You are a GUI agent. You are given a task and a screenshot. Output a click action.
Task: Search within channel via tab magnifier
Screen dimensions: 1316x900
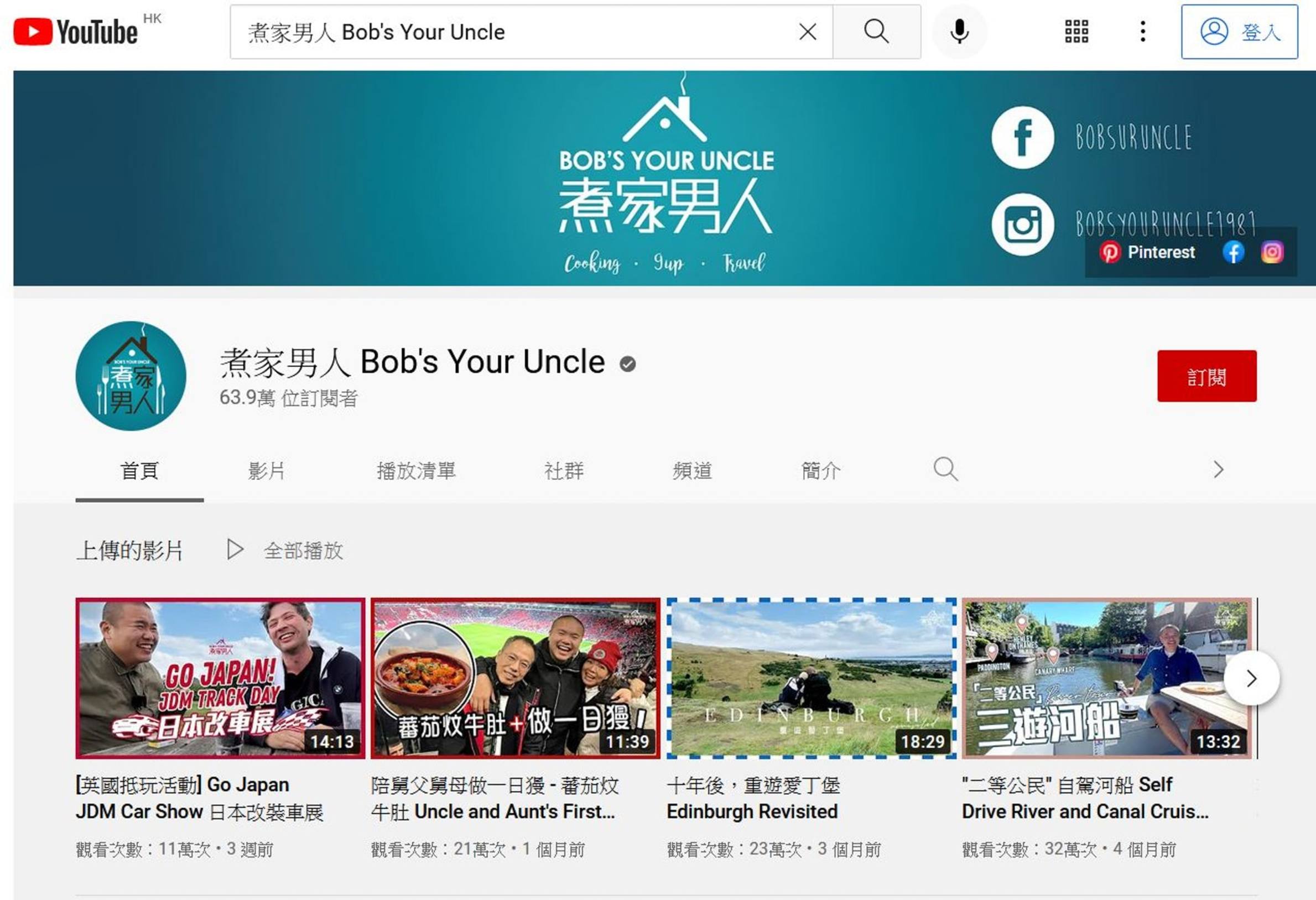(x=945, y=470)
